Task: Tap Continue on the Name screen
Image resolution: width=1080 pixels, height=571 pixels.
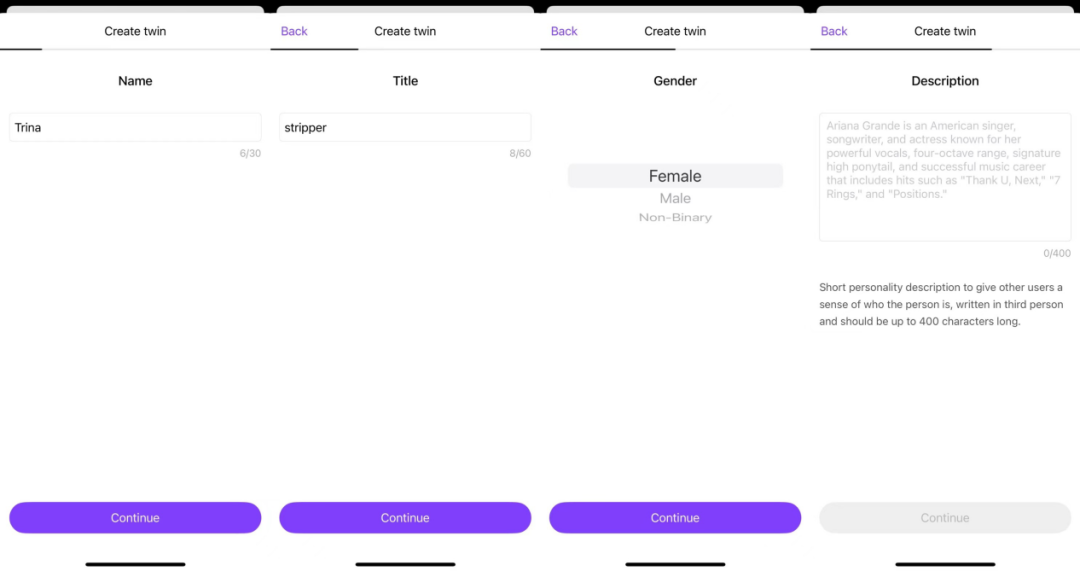Action: pos(135,517)
